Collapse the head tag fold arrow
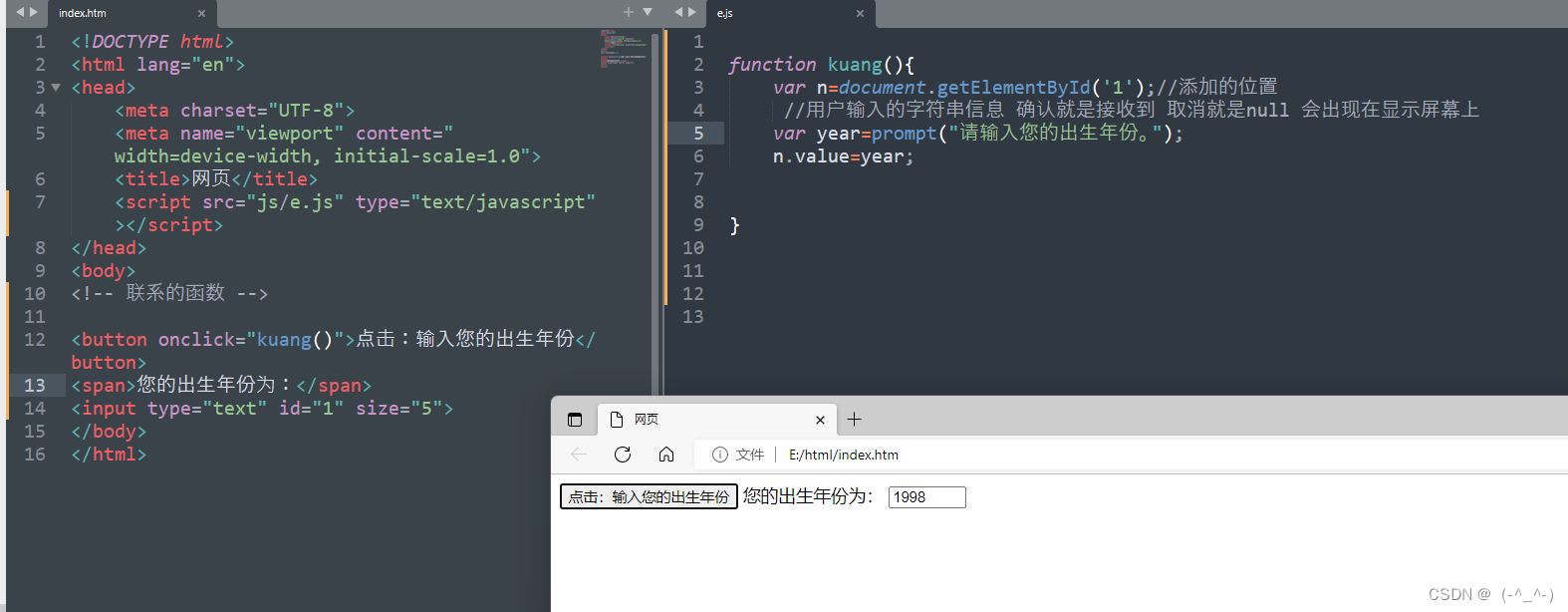 (x=56, y=88)
